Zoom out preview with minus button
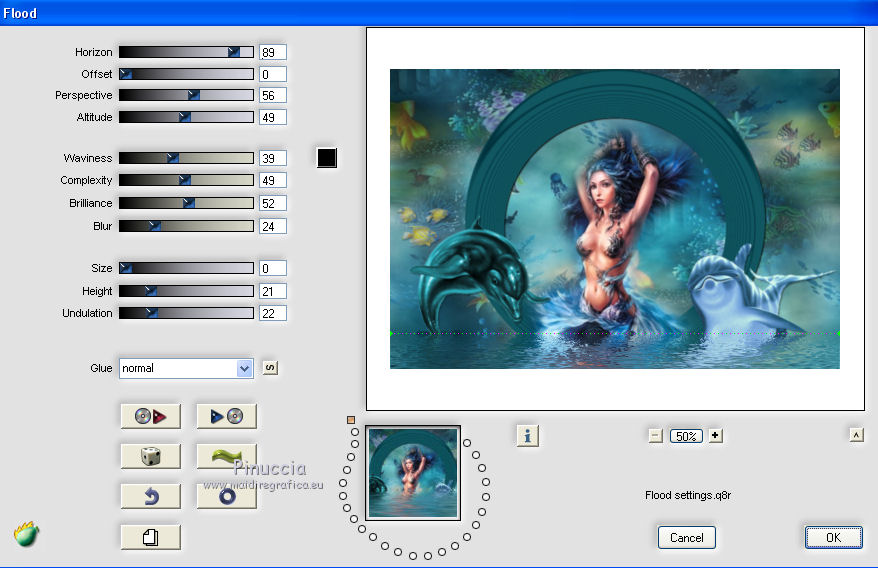This screenshot has height=568, width=878. point(656,435)
